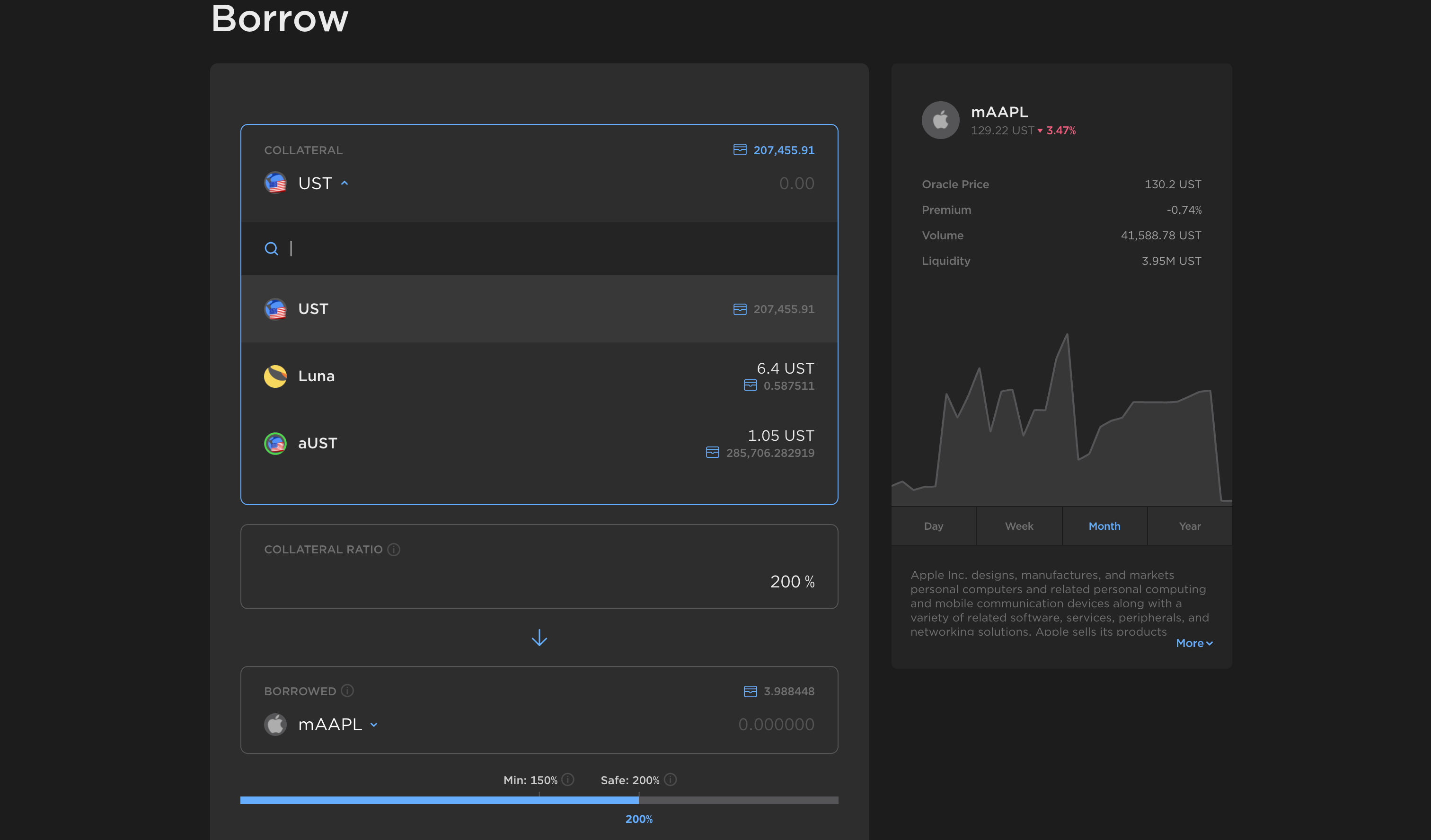This screenshot has width=1431, height=840.
Task: Click the blue down arrow between sections
Action: (x=539, y=638)
